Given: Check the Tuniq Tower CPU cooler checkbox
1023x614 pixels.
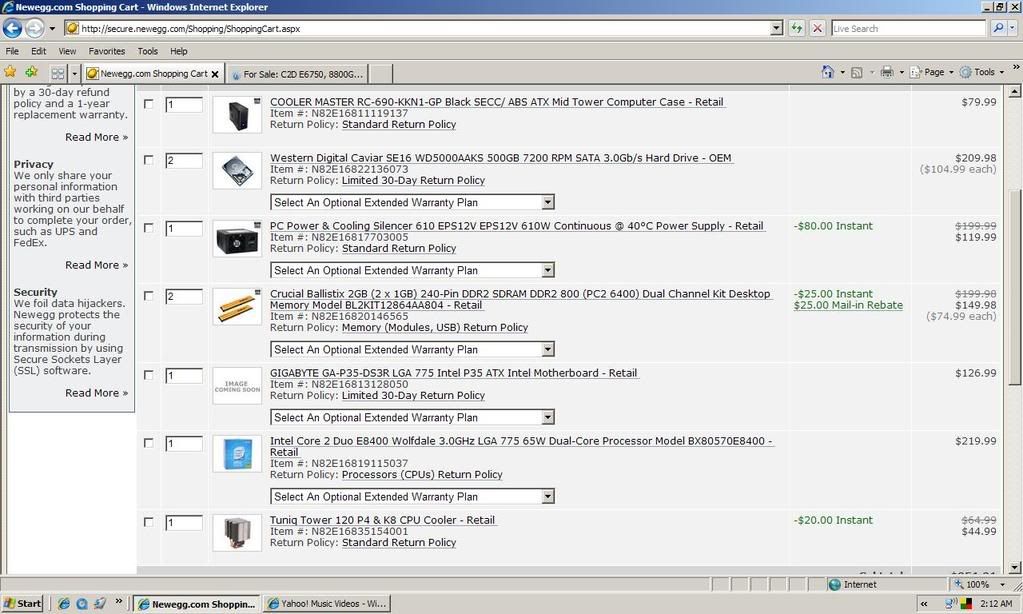Looking at the screenshot, I should 148,521.
